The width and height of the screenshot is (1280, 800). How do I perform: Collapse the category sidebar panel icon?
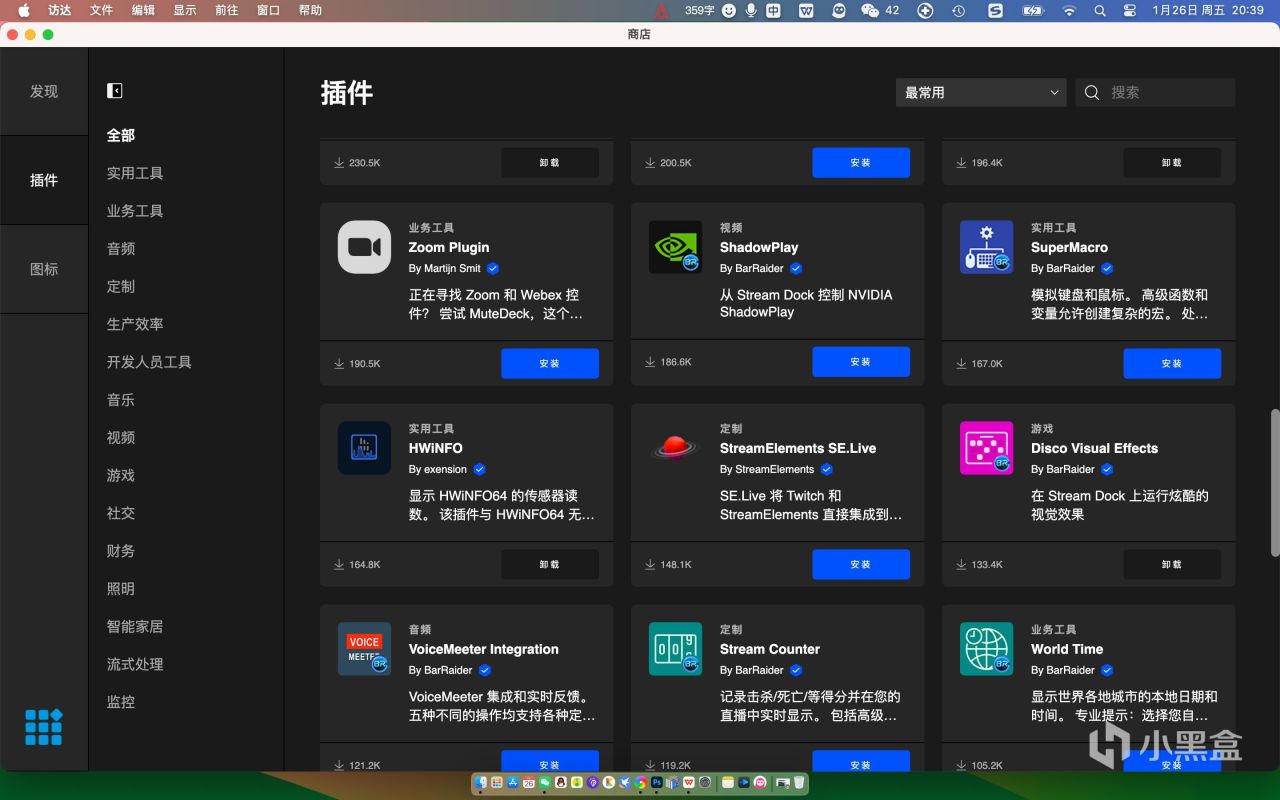click(115, 91)
